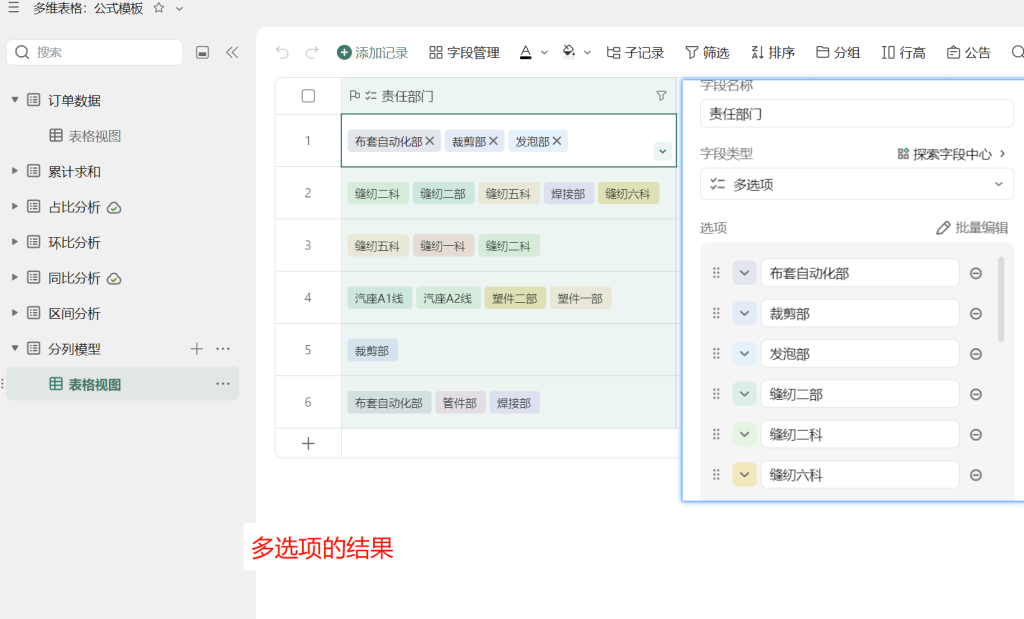This screenshot has height=619, width=1024.
Task: Open the row 1 cell dropdown arrow
Action: (662, 151)
